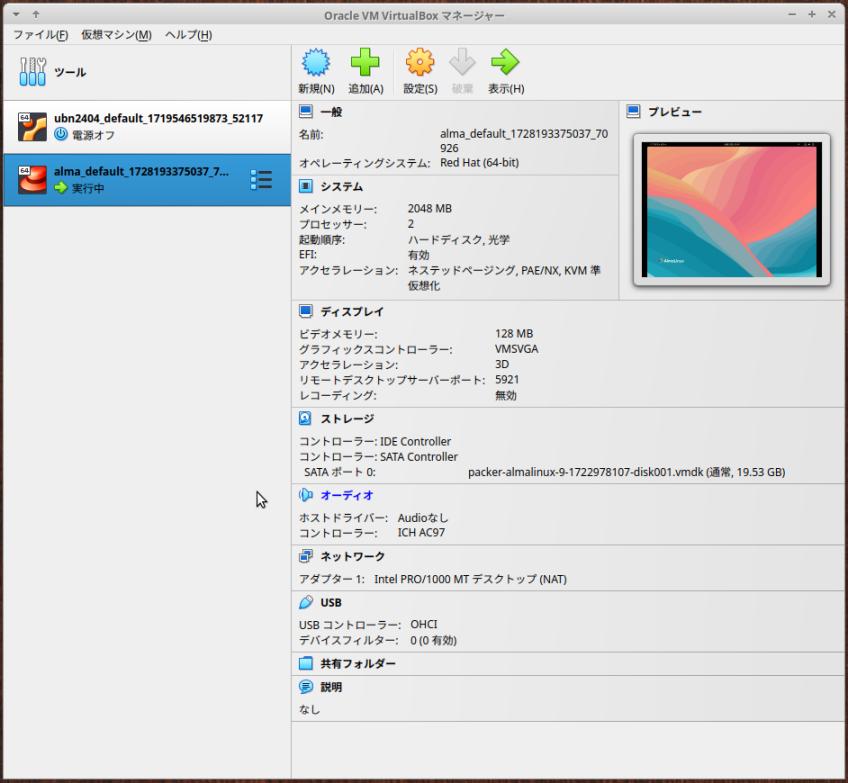Click the 0 (0 有効) device filter value
Viewport: 848px width, 783px height.
point(433,640)
